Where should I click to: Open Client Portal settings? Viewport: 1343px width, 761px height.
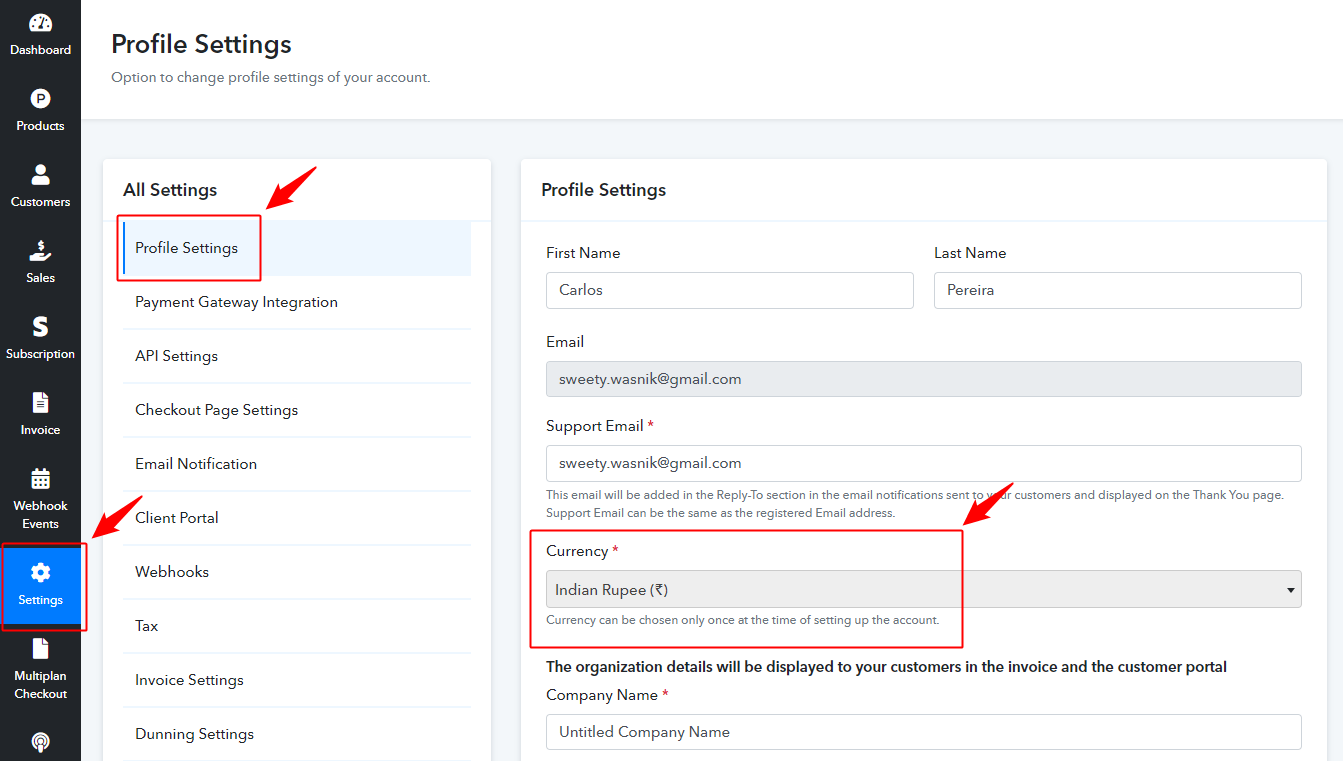177,518
